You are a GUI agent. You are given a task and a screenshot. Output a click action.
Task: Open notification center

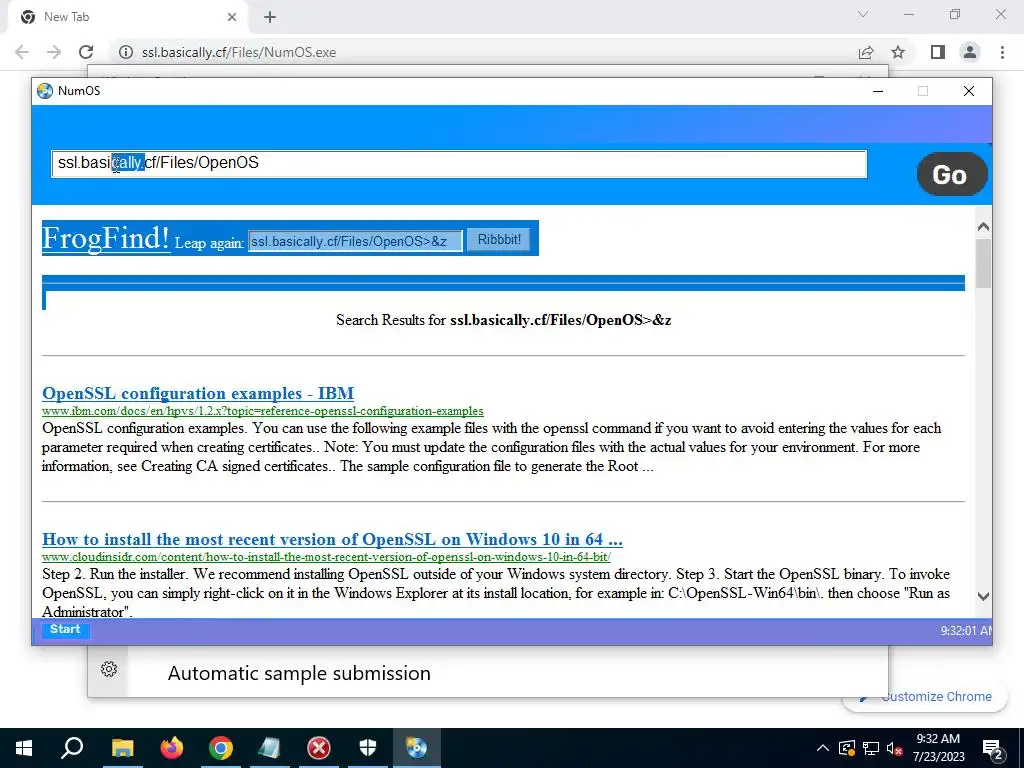(x=992, y=749)
